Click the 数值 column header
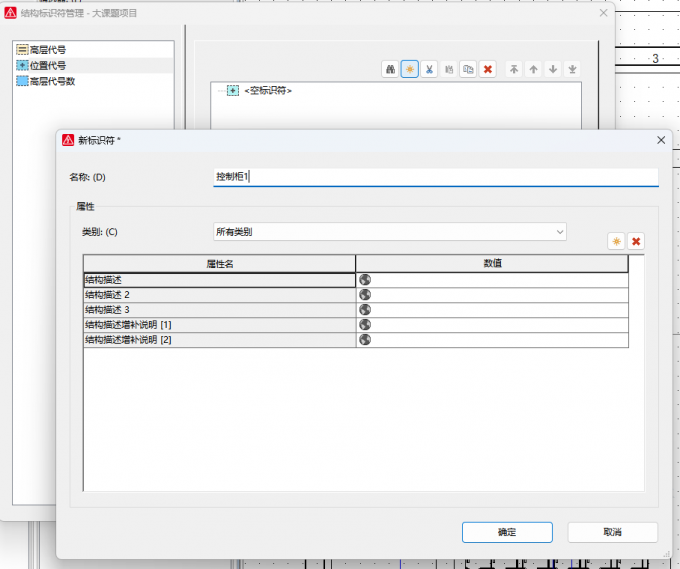Image resolution: width=680 pixels, height=569 pixels. click(x=492, y=264)
